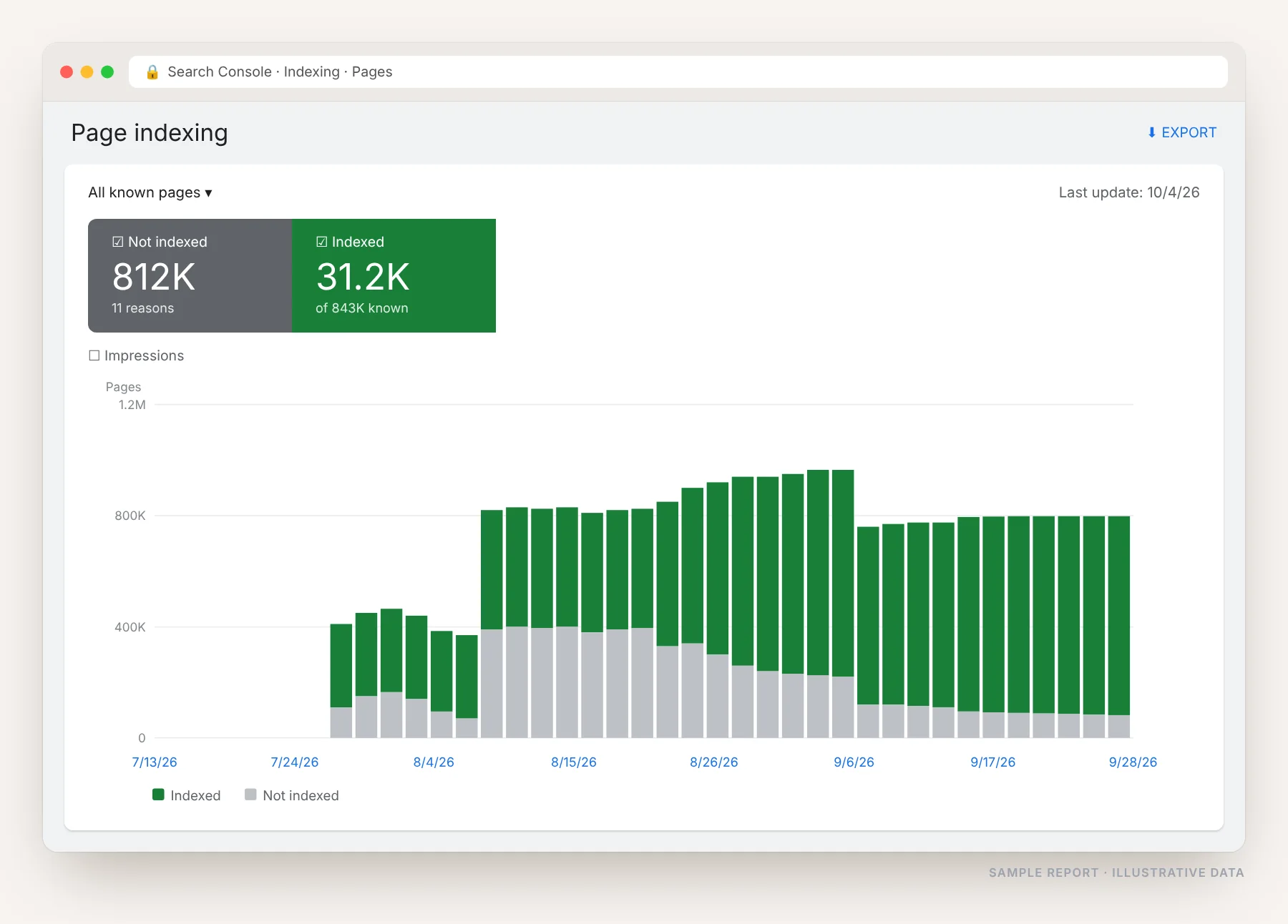1288x924 pixels.
Task: Click the 9/17/26 date axis label
Action: point(993,762)
